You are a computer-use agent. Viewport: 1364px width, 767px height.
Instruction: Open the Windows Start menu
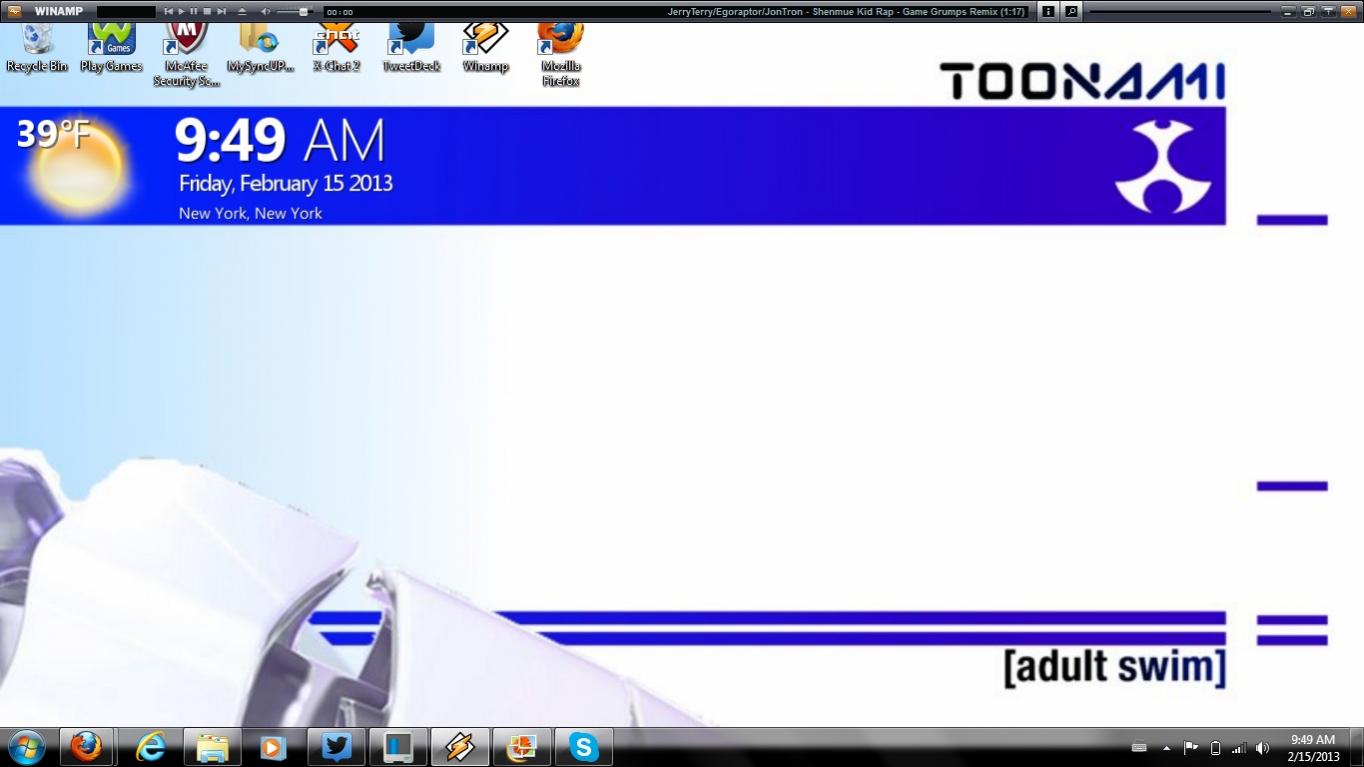tap(27, 747)
